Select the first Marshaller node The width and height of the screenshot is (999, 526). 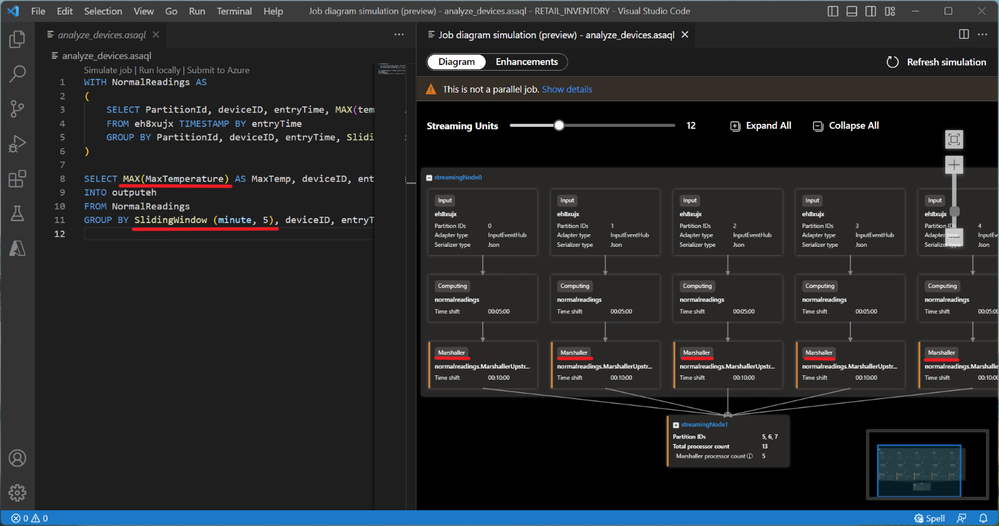483,364
